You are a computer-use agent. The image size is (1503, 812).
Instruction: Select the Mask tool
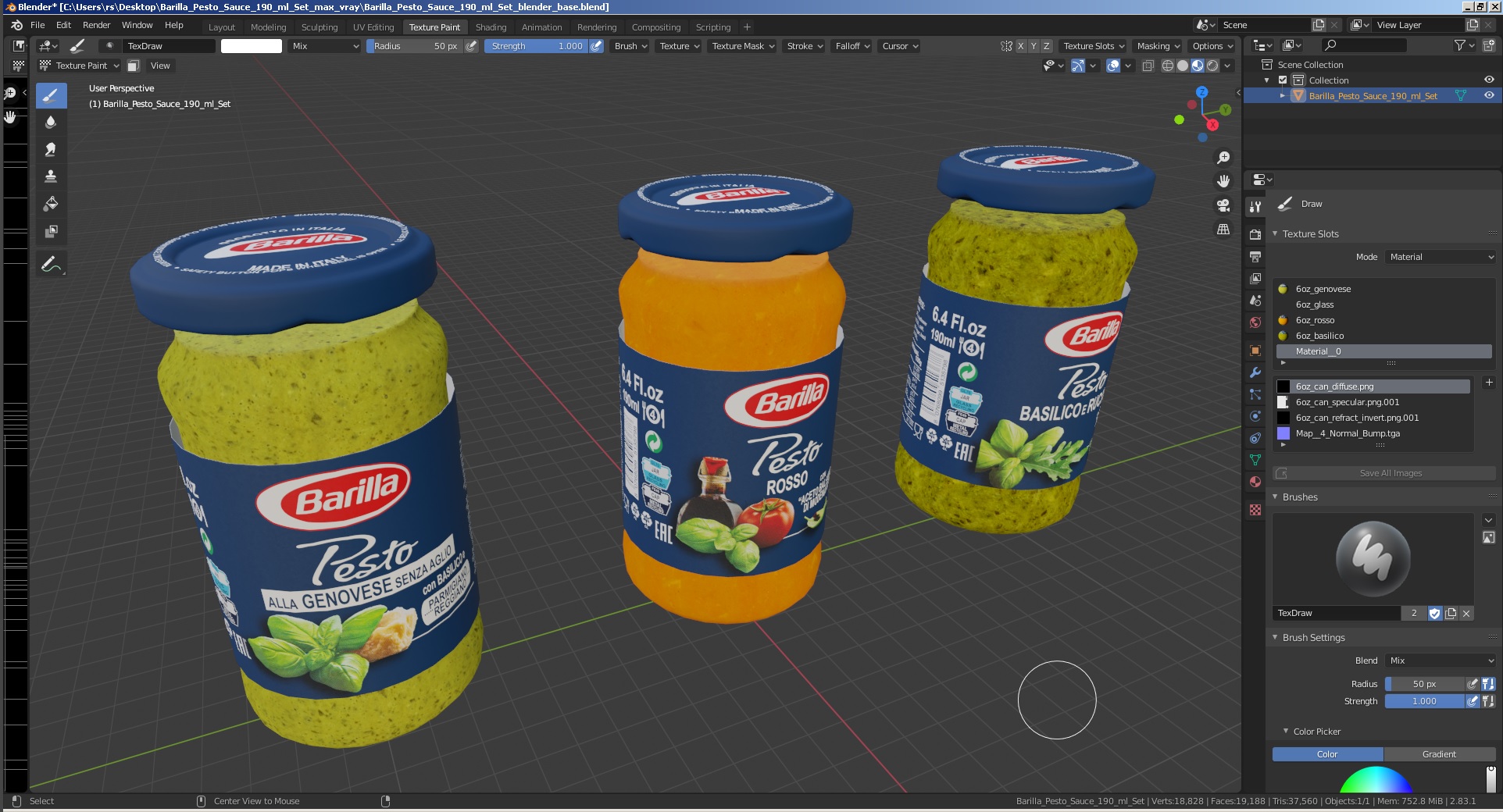[51, 231]
